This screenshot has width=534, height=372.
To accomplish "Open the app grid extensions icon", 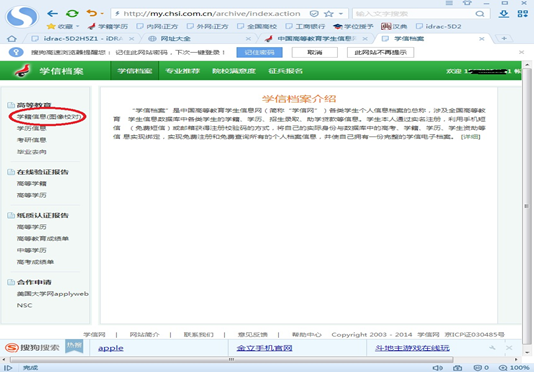I will pyautogui.click(x=522, y=13).
